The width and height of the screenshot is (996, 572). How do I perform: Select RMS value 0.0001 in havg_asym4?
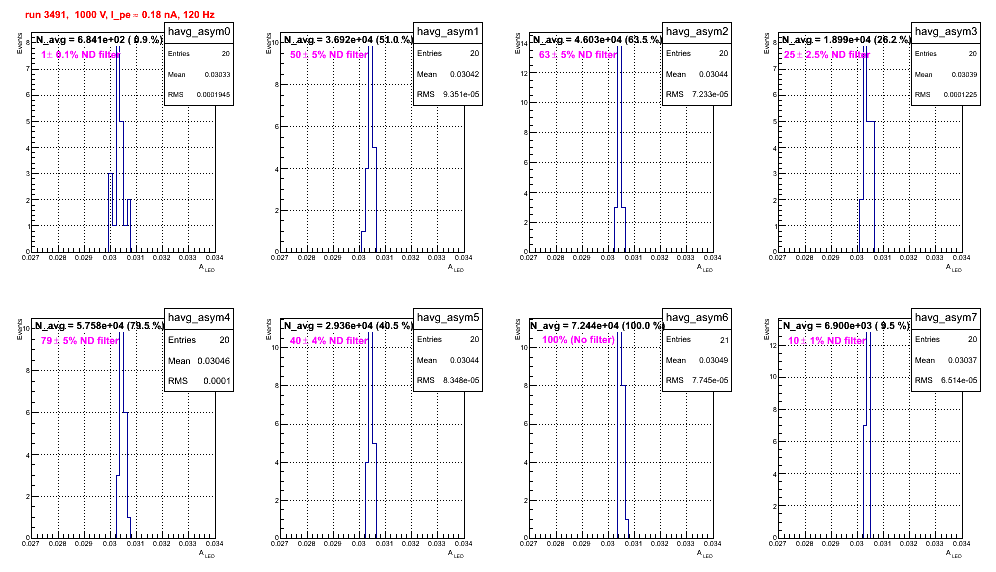[x=217, y=381]
